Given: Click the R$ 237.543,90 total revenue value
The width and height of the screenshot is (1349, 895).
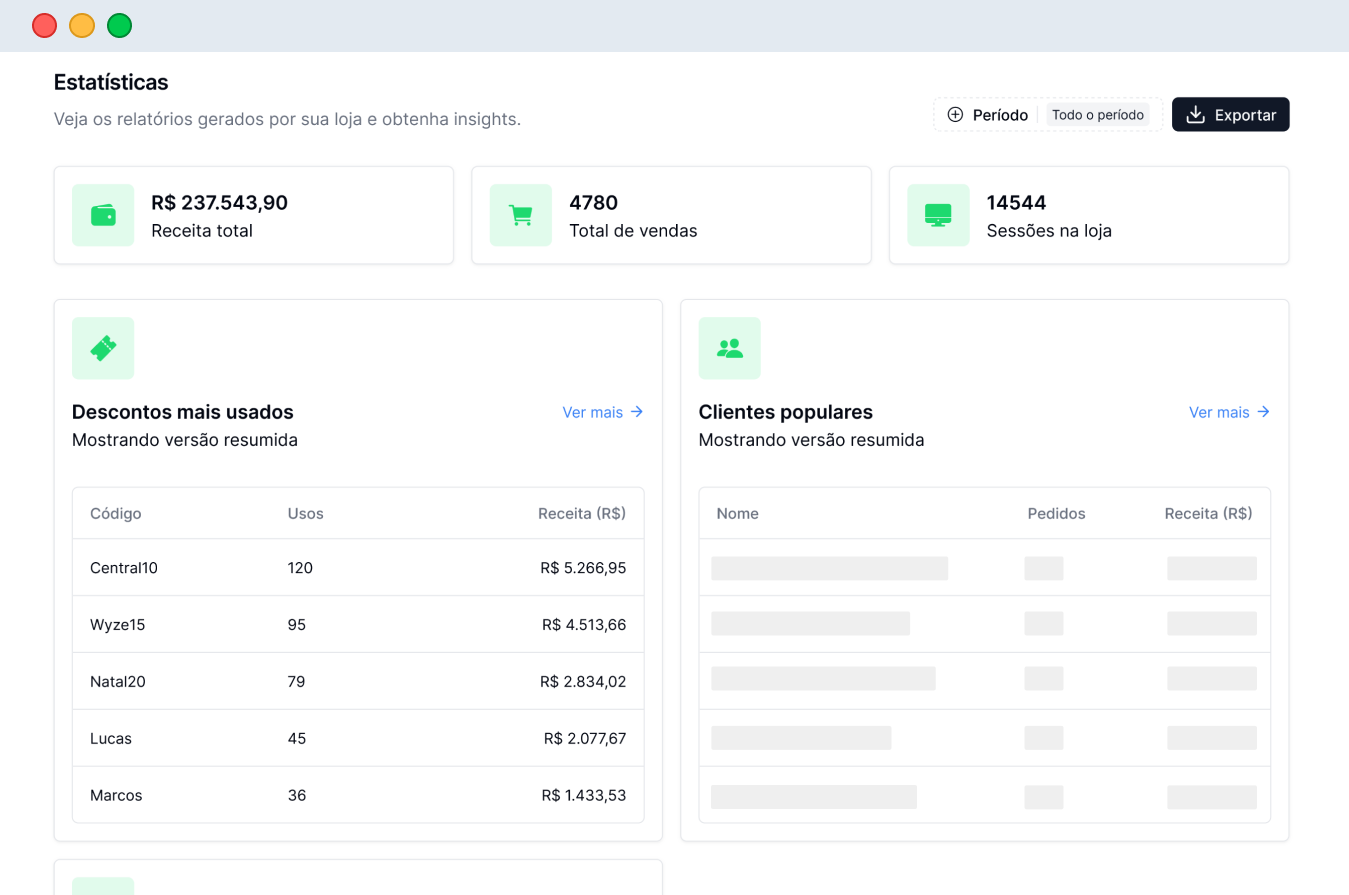Looking at the screenshot, I should click(x=220, y=203).
